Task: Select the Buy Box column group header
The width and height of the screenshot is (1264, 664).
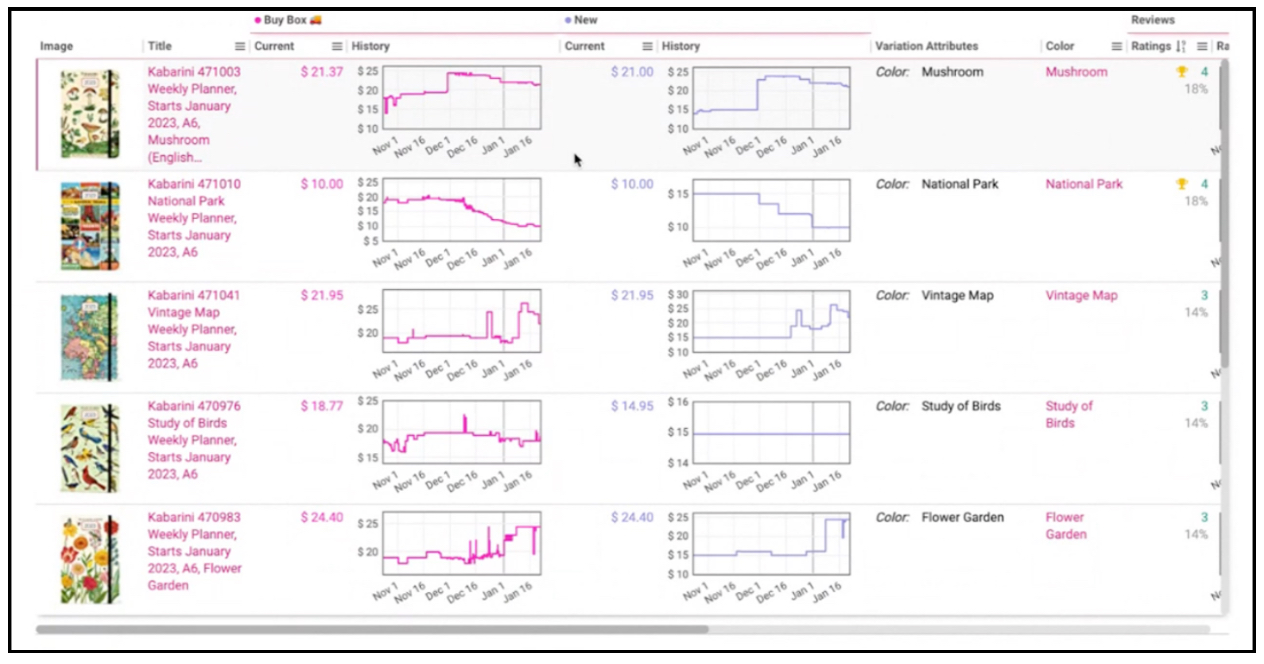Action: [288, 20]
